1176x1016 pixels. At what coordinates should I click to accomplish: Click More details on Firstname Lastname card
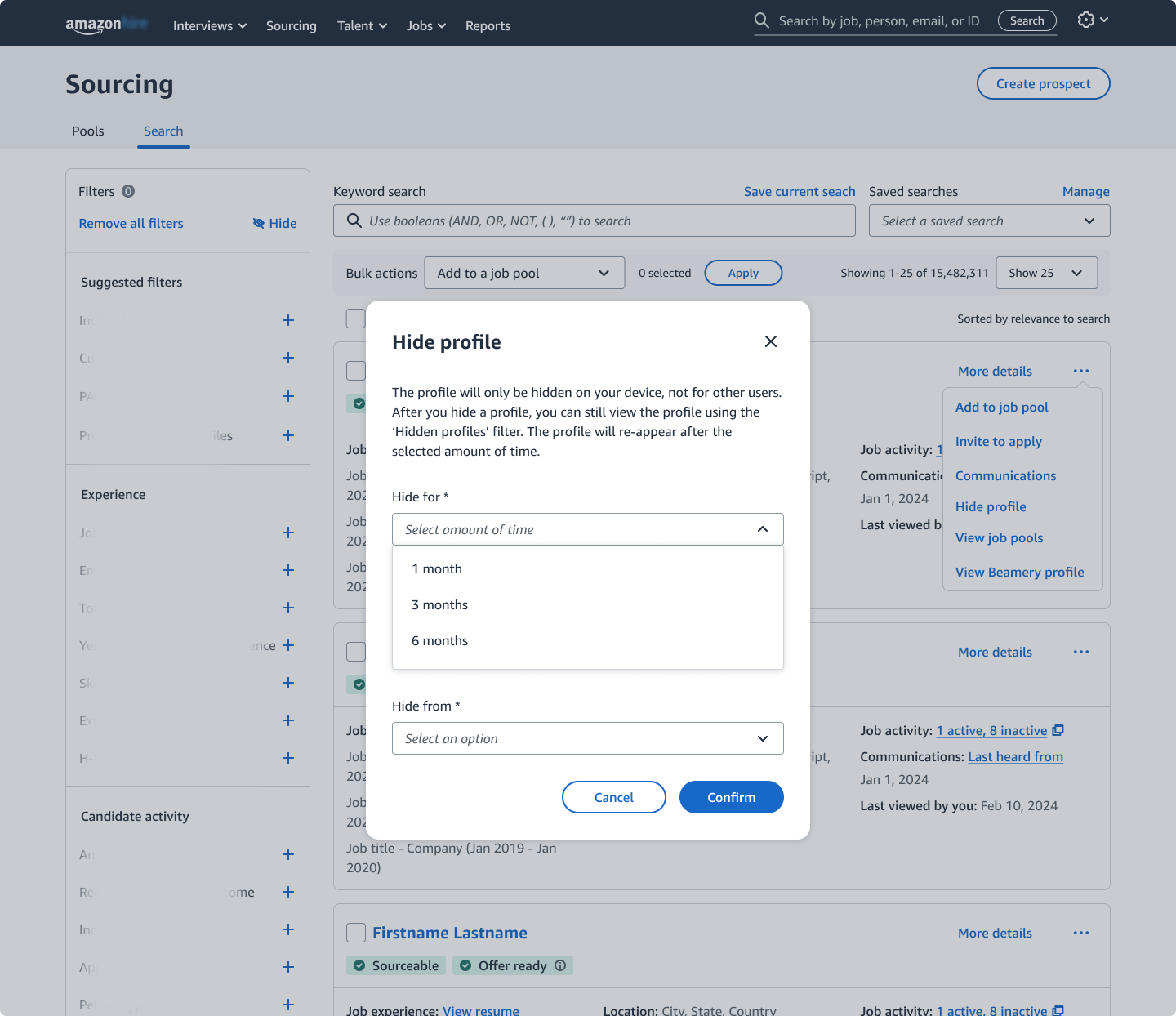click(x=995, y=933)
